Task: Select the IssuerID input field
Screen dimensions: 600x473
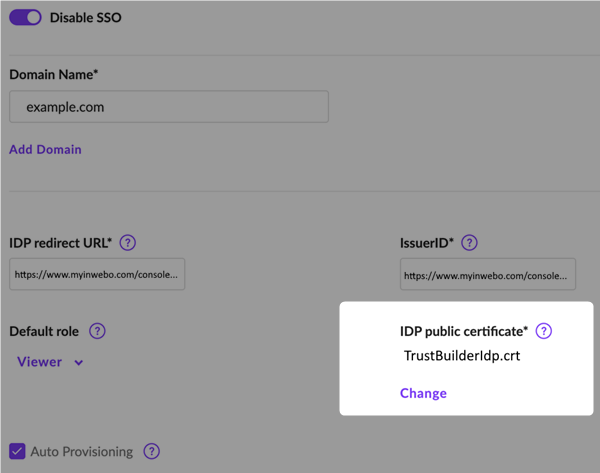Action: pyautogui.click(x=488, y=274)
